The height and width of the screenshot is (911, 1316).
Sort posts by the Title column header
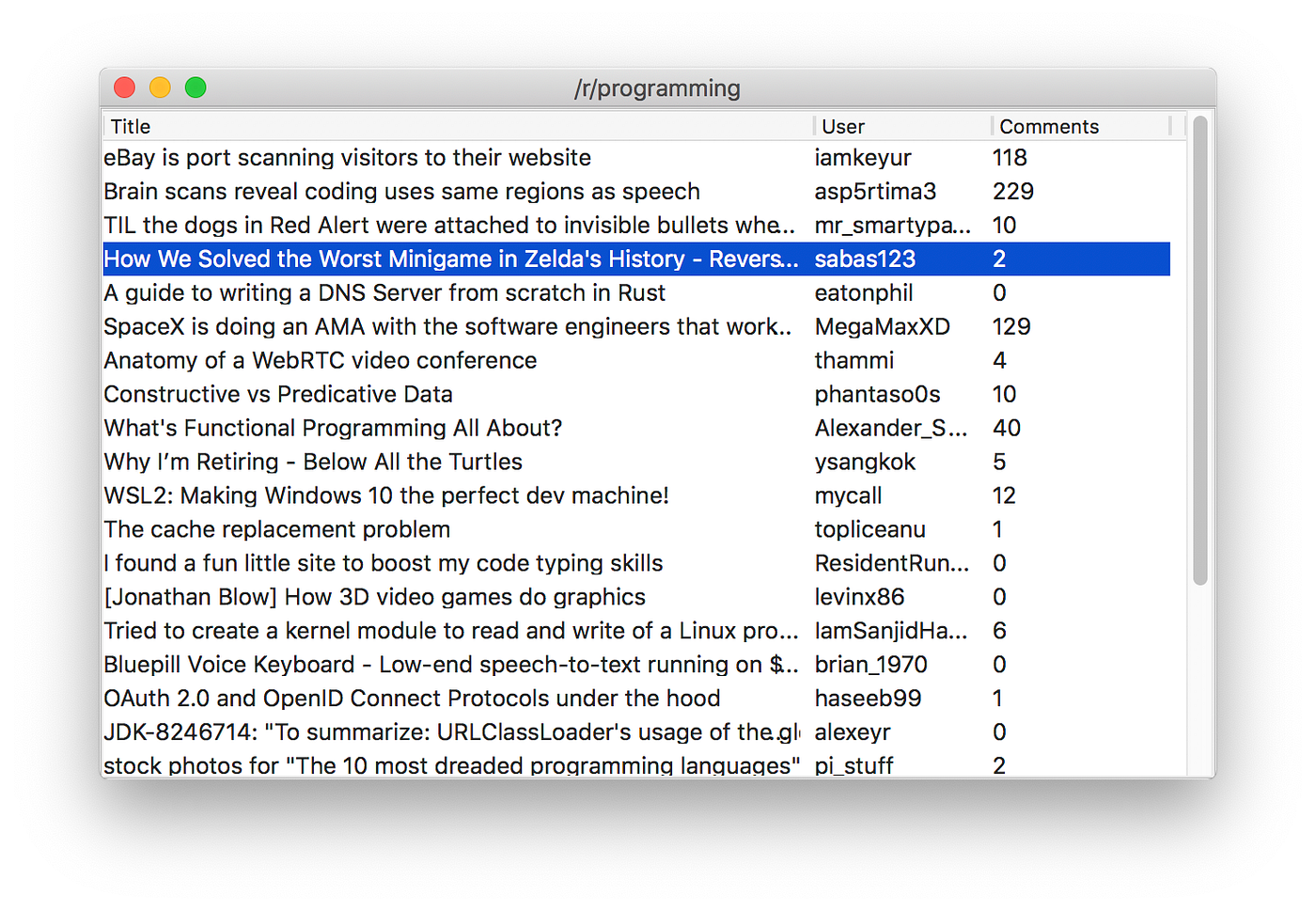point(376,126)
